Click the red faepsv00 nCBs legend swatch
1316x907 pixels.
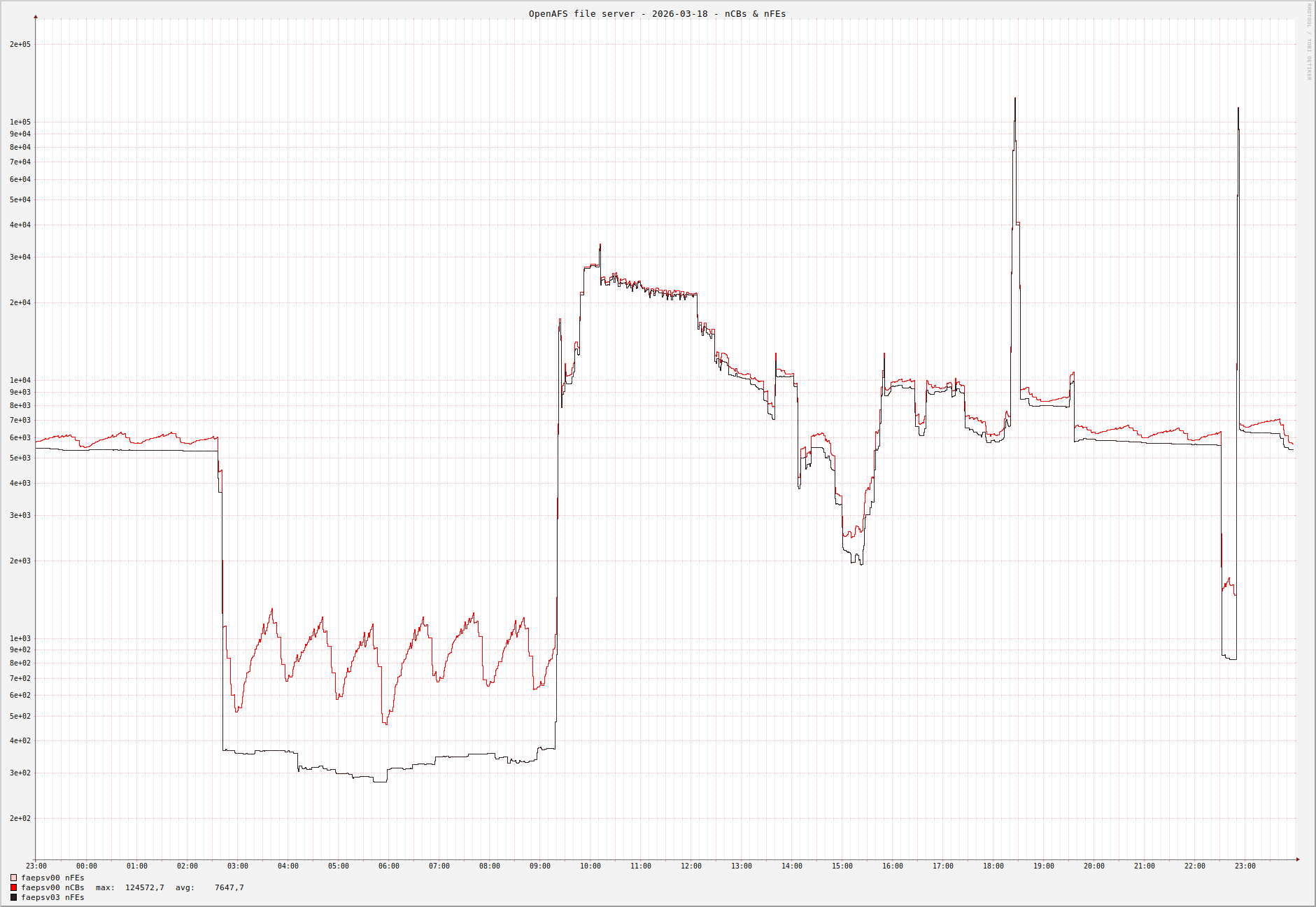(13, 887)
